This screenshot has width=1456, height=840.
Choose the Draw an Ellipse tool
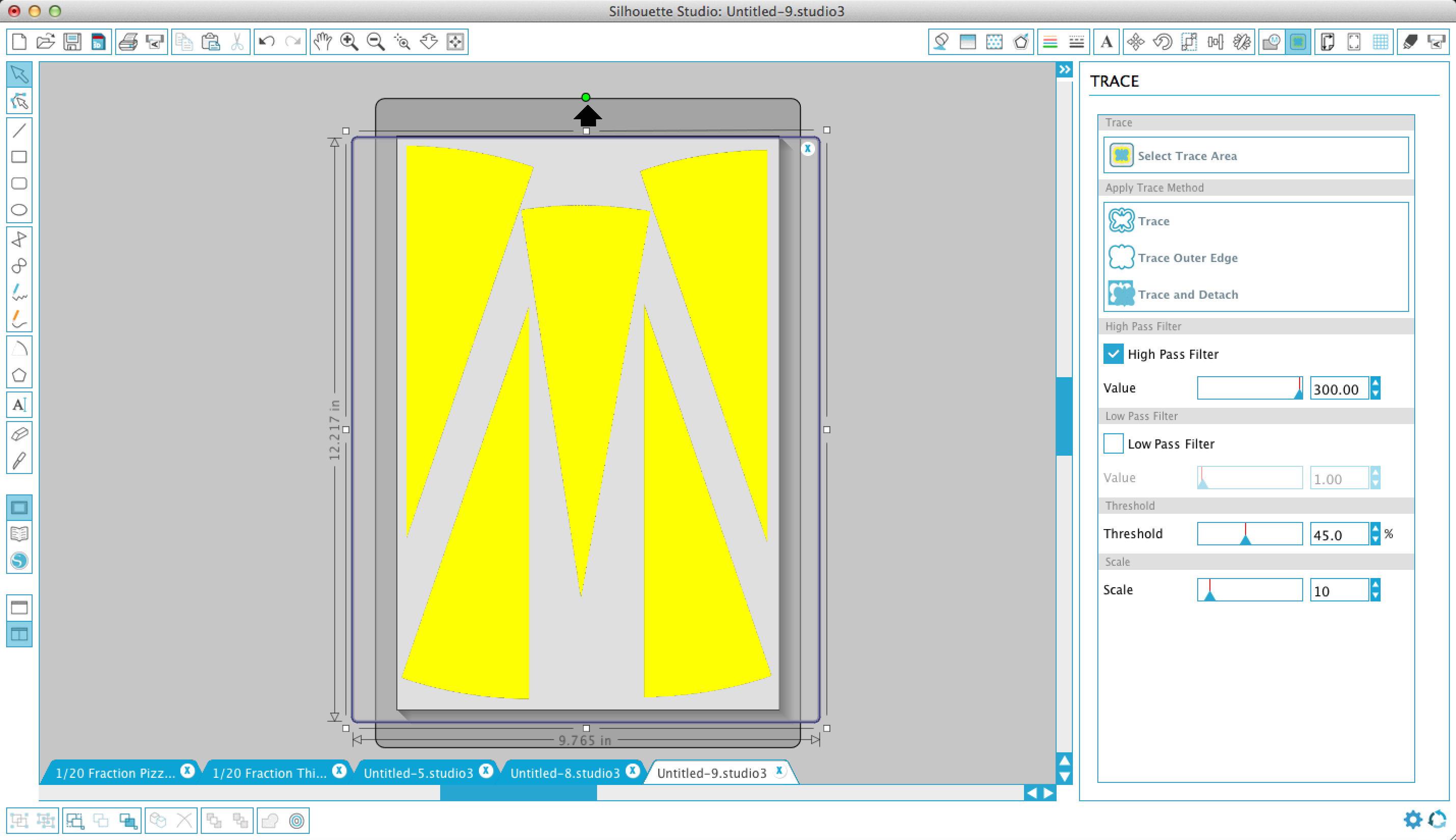tap(19, 210)
